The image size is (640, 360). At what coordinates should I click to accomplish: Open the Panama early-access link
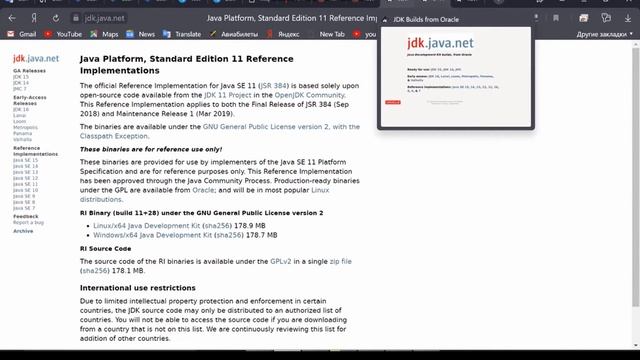22,133
